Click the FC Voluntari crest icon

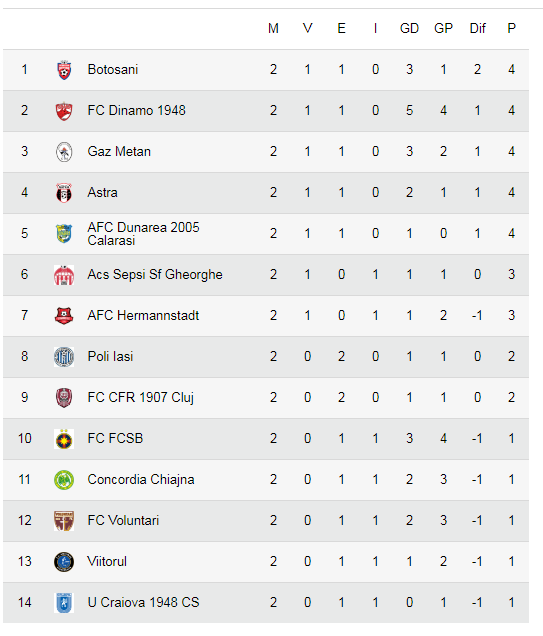(x=64, y=520)
